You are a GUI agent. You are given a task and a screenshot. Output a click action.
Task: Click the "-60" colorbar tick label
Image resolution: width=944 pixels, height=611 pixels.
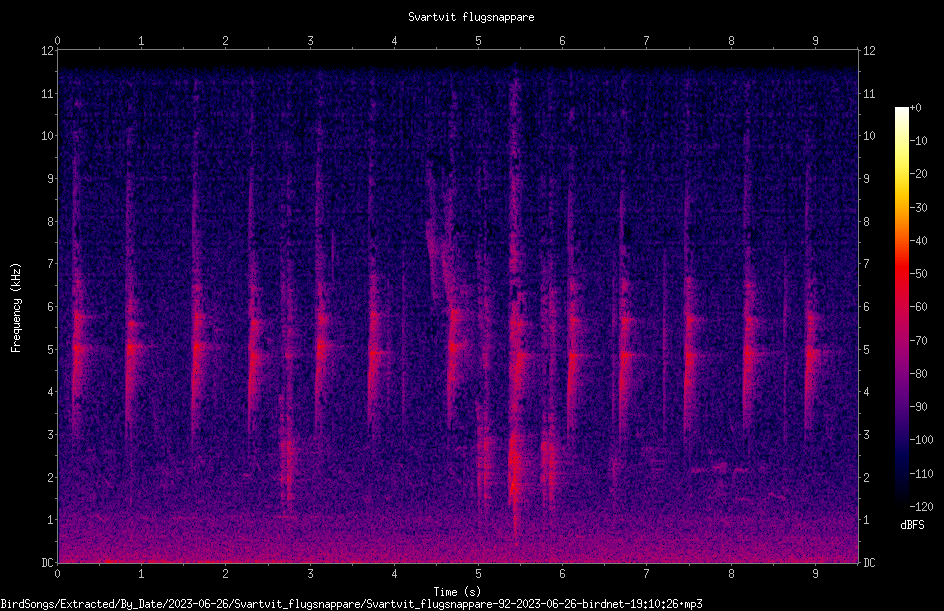click(x=919, y=307)
